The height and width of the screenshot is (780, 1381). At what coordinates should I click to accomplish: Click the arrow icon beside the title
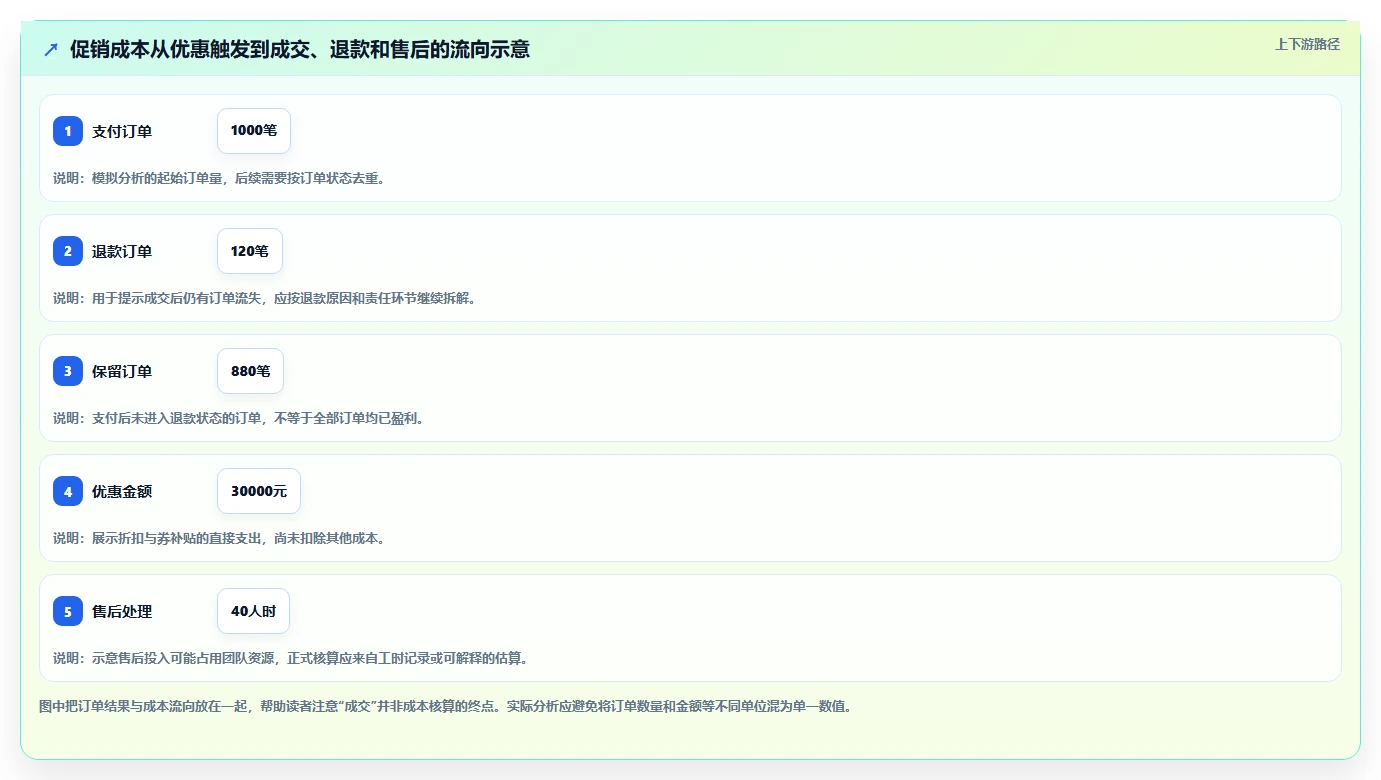click(51, 49)
